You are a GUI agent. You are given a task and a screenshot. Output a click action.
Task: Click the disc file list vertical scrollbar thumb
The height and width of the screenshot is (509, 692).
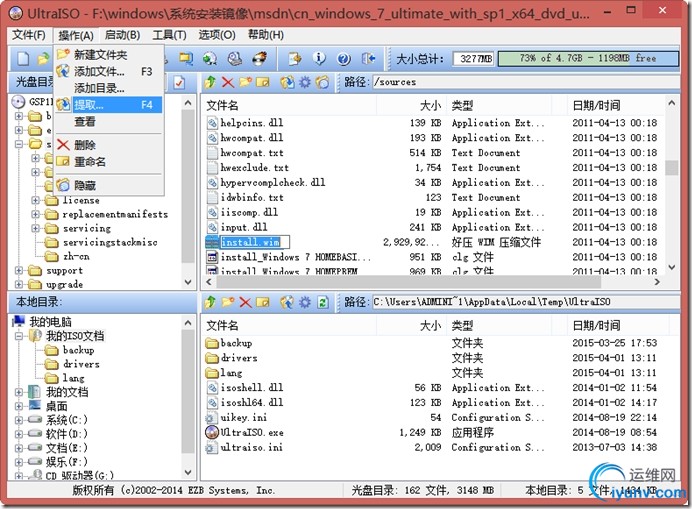pos(672,168)
